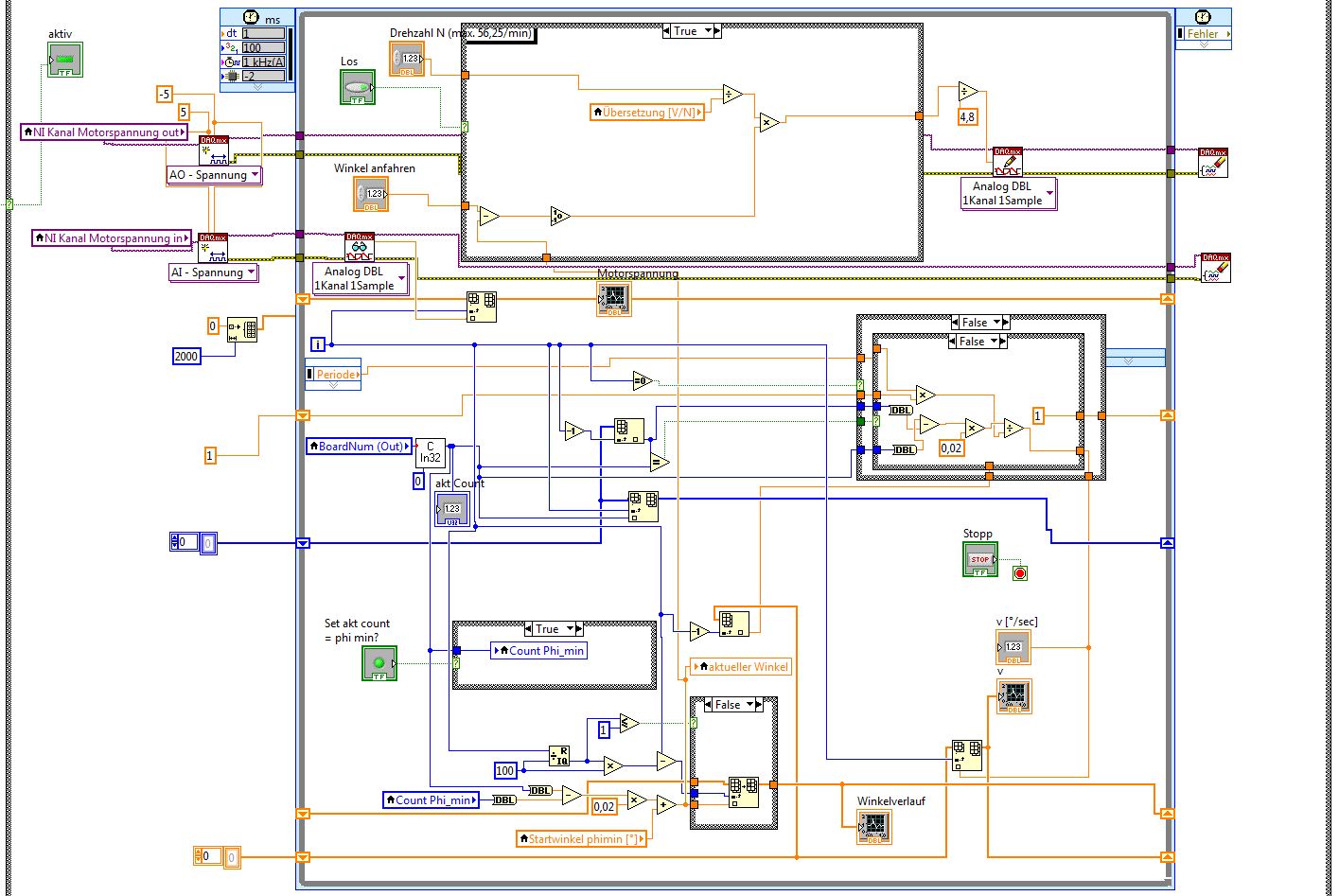This screenshot has width=1339, height=896.
Task: Click the C In32 counter node
Action: click(430, 452)
